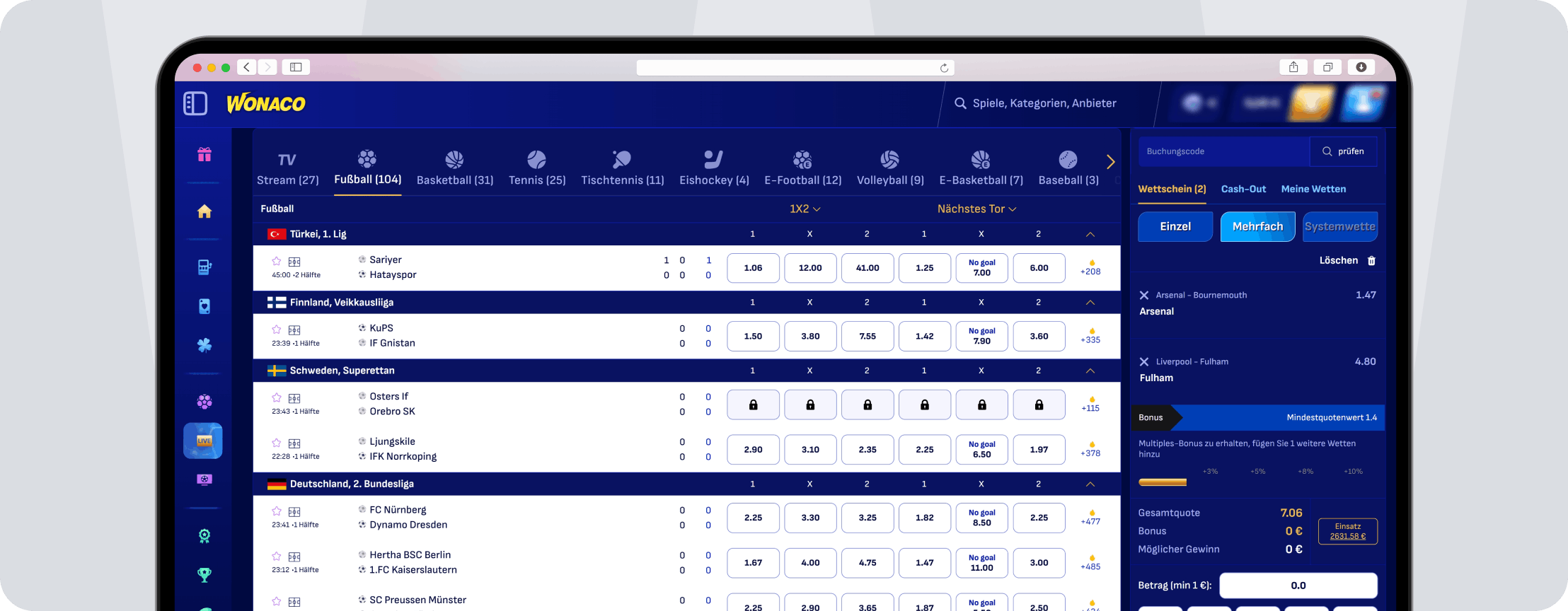Collapse the Schweden, Superettan section

tap(1090, 371)
